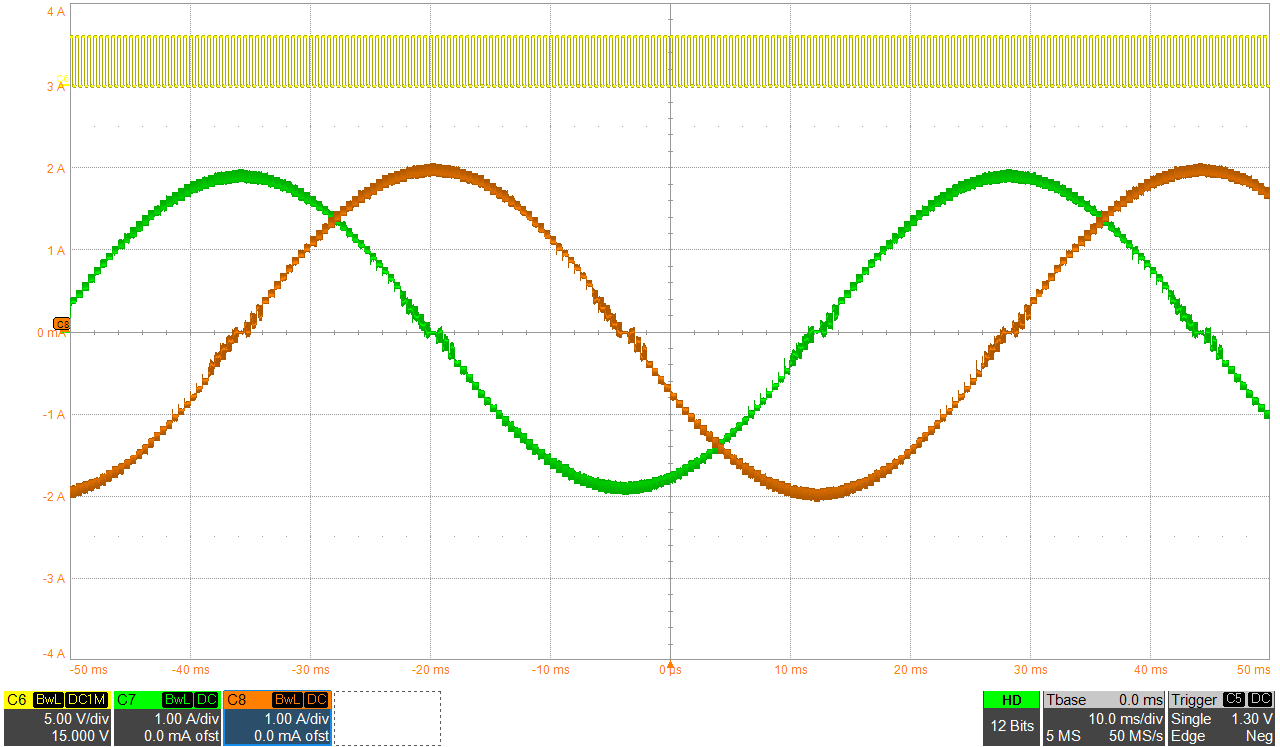Toggle the DC1M coupling badge on C6
This screenshot has width=1280, height=747.
click(x=86, y=700)
